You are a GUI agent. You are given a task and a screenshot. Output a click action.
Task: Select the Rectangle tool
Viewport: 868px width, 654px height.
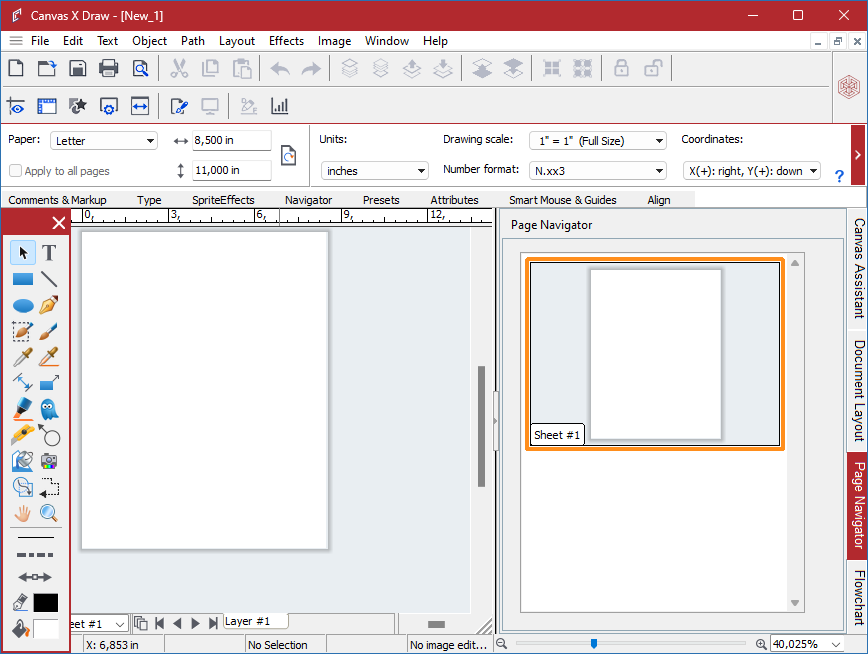click(23, 279)
